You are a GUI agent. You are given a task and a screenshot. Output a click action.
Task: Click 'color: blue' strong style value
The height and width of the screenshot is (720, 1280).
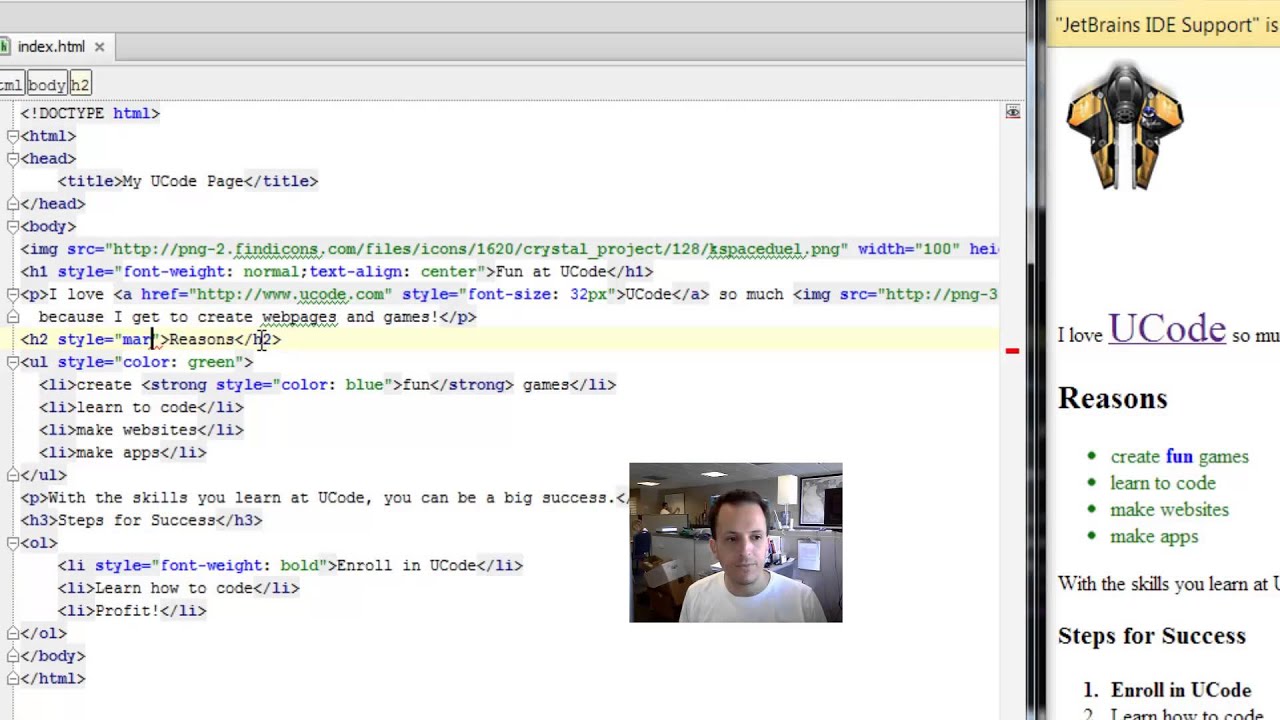(332, 385)
